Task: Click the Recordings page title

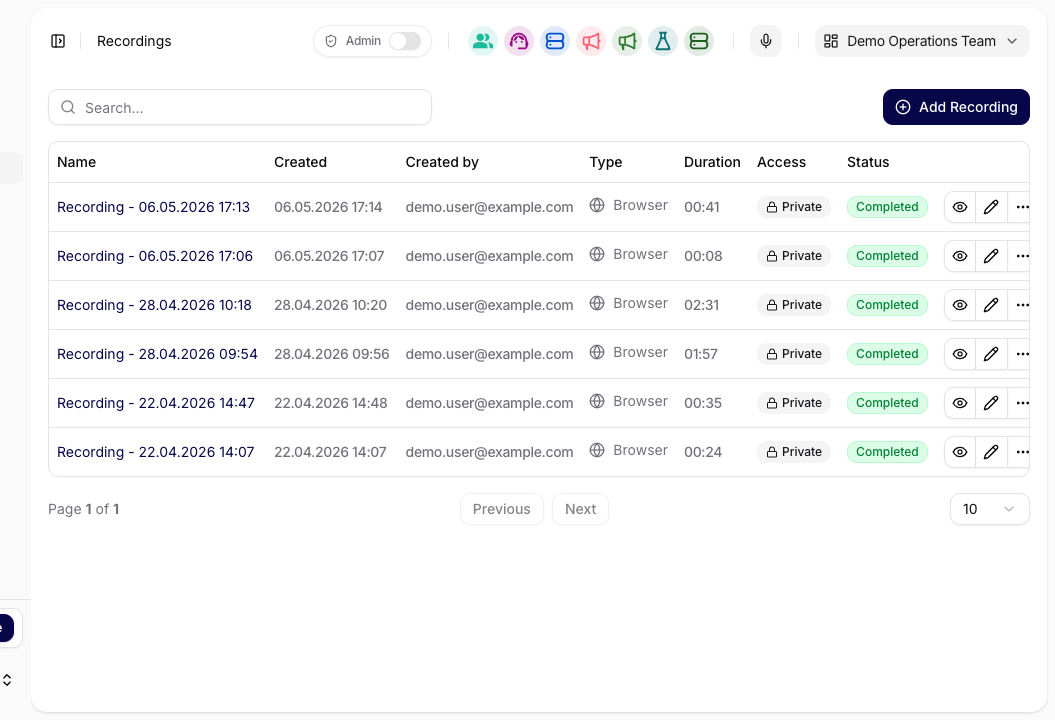Action: pos(134,41)
